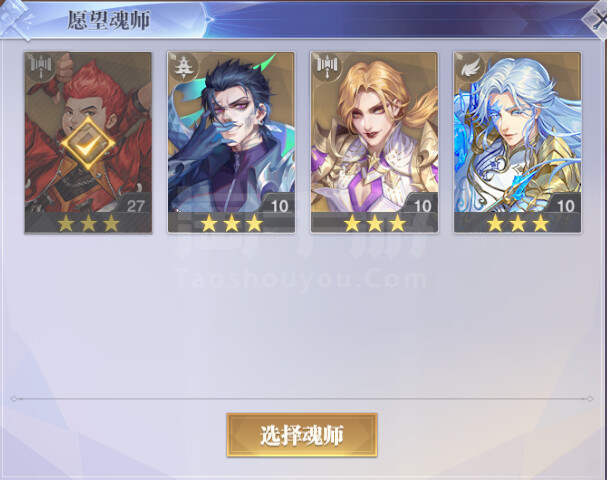The image size is (607, 480).
Task: Click the wing class icon on silver-haired card
Action: click(x=470, y=68)
